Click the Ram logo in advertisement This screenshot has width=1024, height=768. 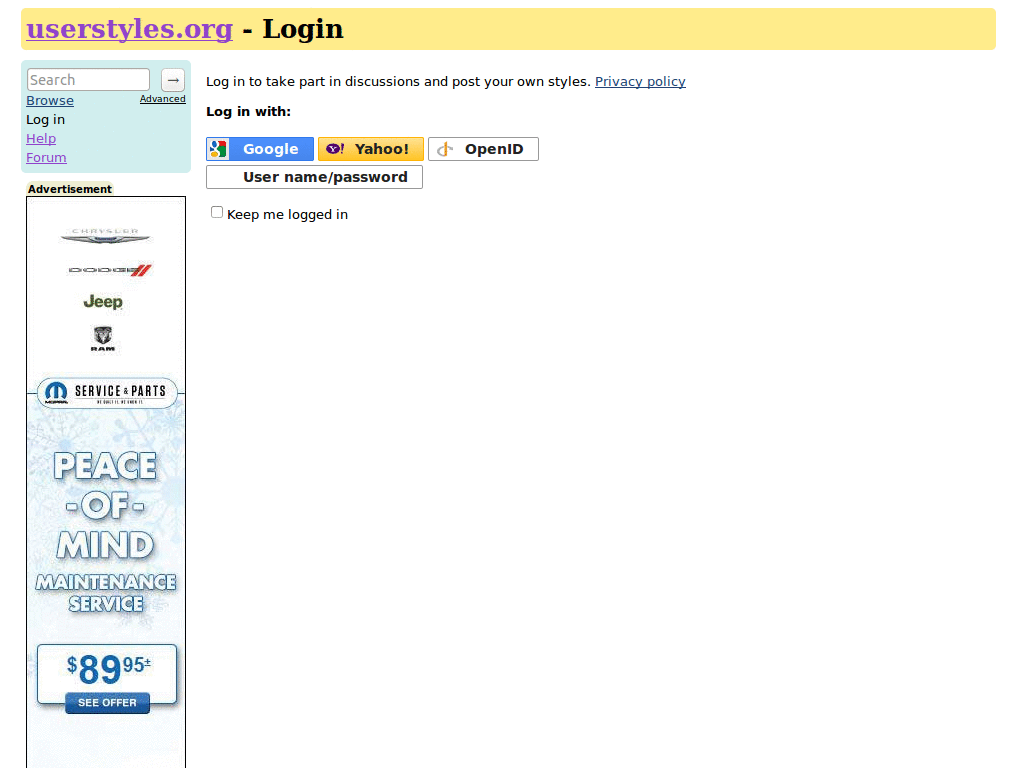(x=103, y=339)
